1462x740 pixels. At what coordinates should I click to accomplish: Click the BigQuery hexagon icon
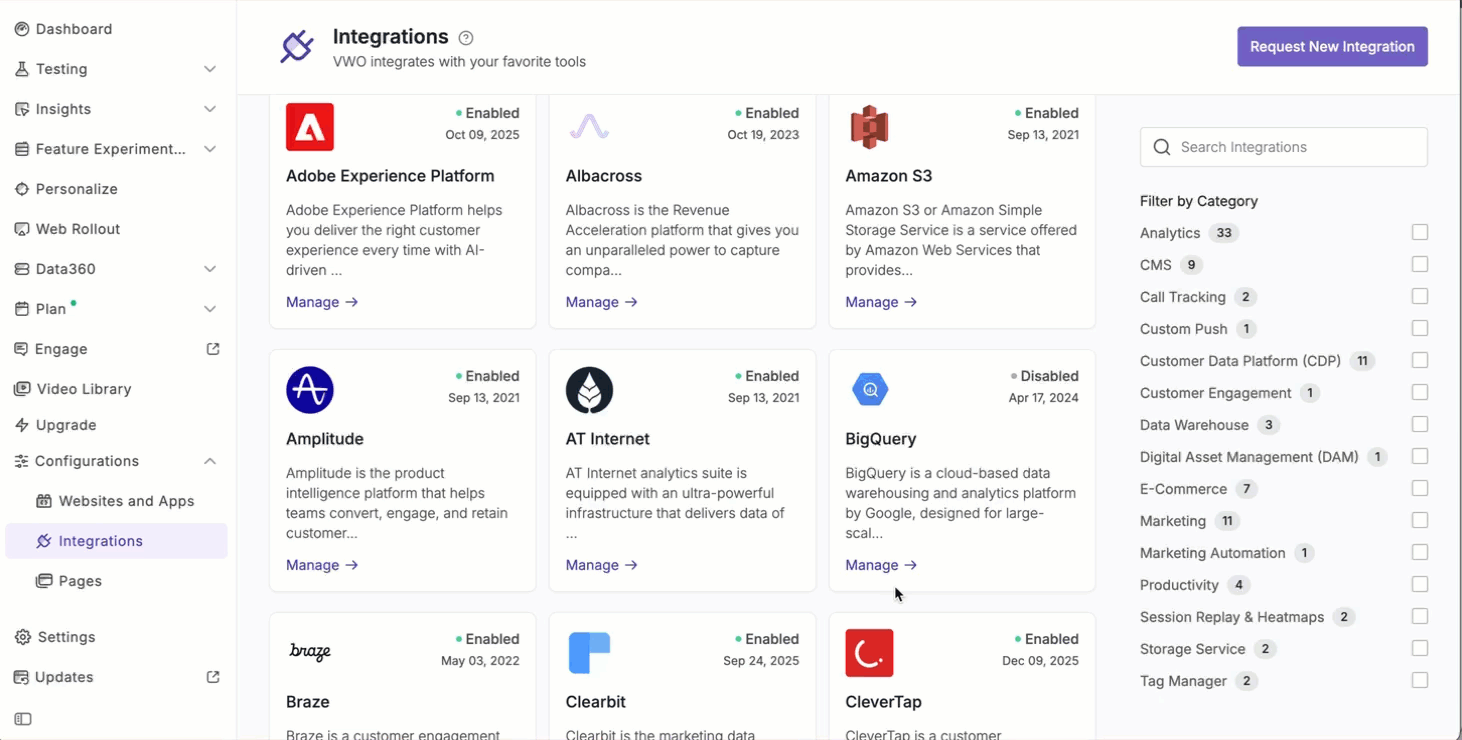[x=869, y=390]
